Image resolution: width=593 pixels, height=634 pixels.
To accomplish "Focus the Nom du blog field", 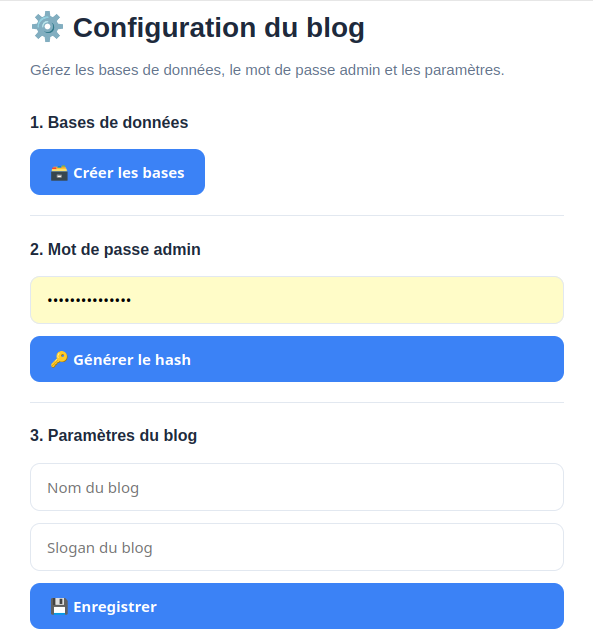I will pos(297,487).
